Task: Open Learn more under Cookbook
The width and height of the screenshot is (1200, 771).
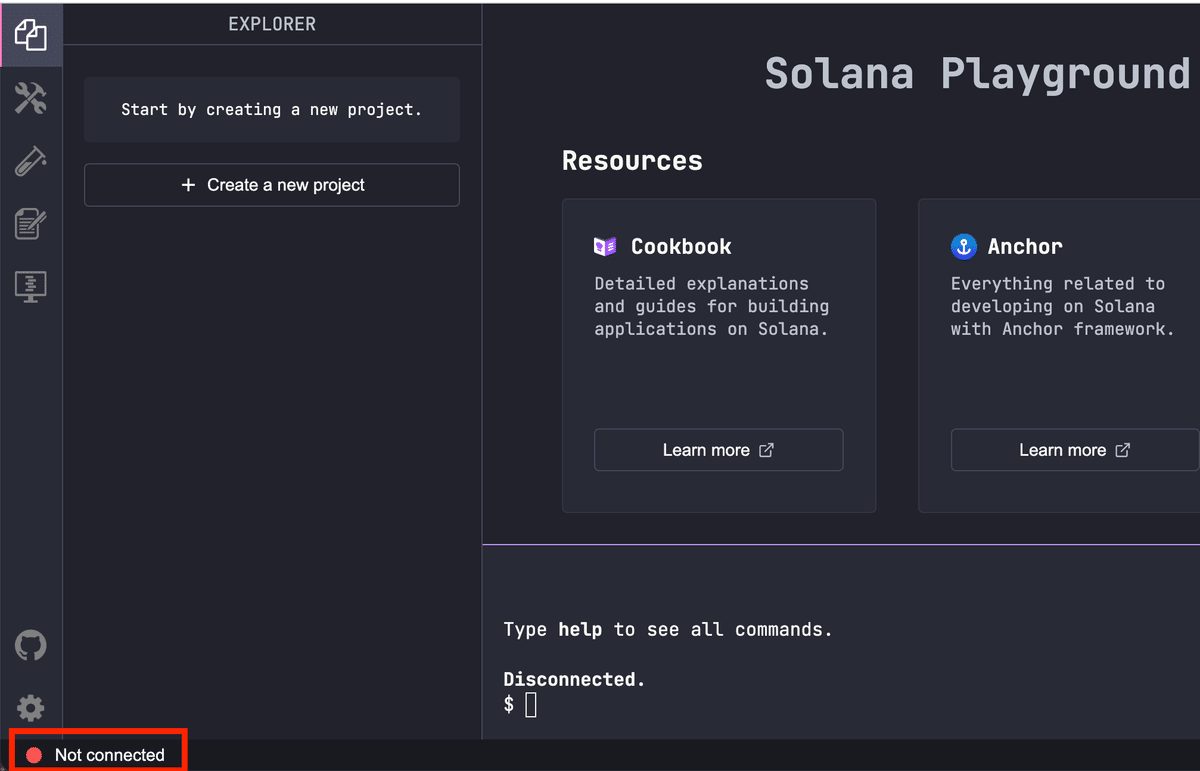Action: tap(719, 450)
